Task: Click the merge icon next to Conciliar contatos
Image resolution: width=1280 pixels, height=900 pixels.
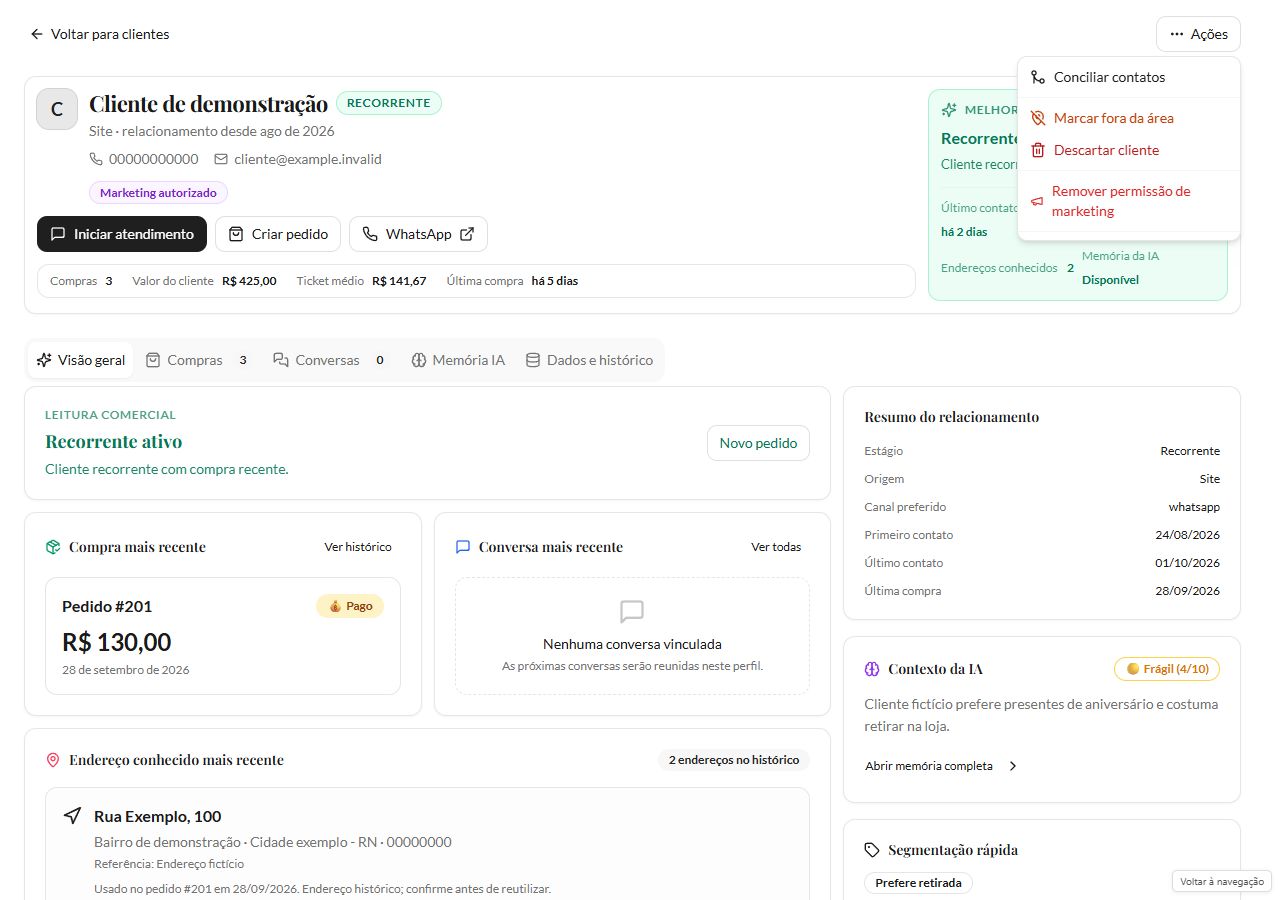Action: coord(1038,77)
